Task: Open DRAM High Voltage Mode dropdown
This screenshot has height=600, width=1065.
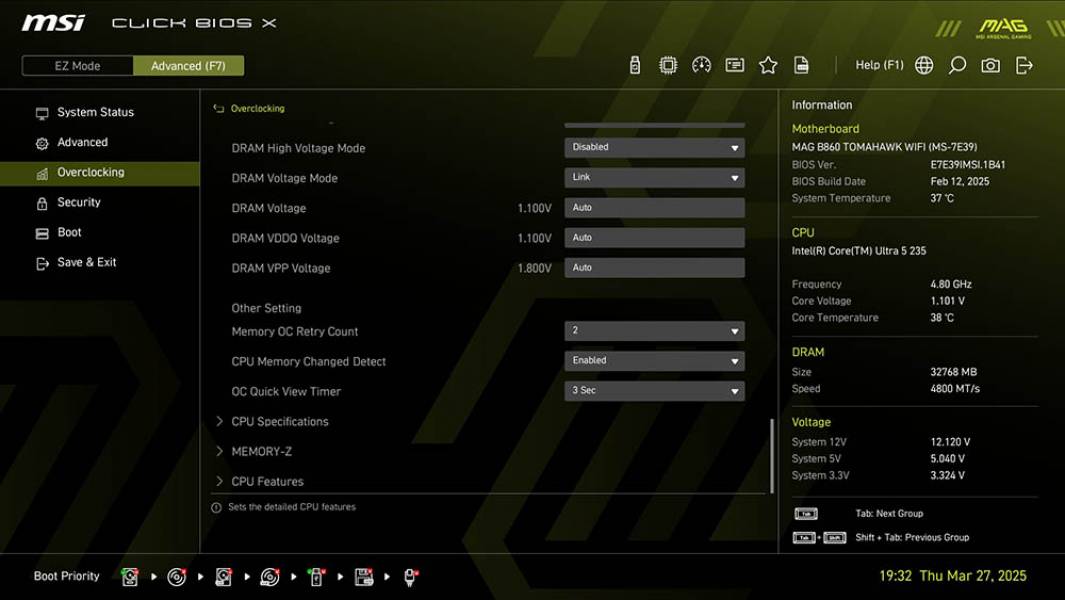Action: tap(654, 147)
